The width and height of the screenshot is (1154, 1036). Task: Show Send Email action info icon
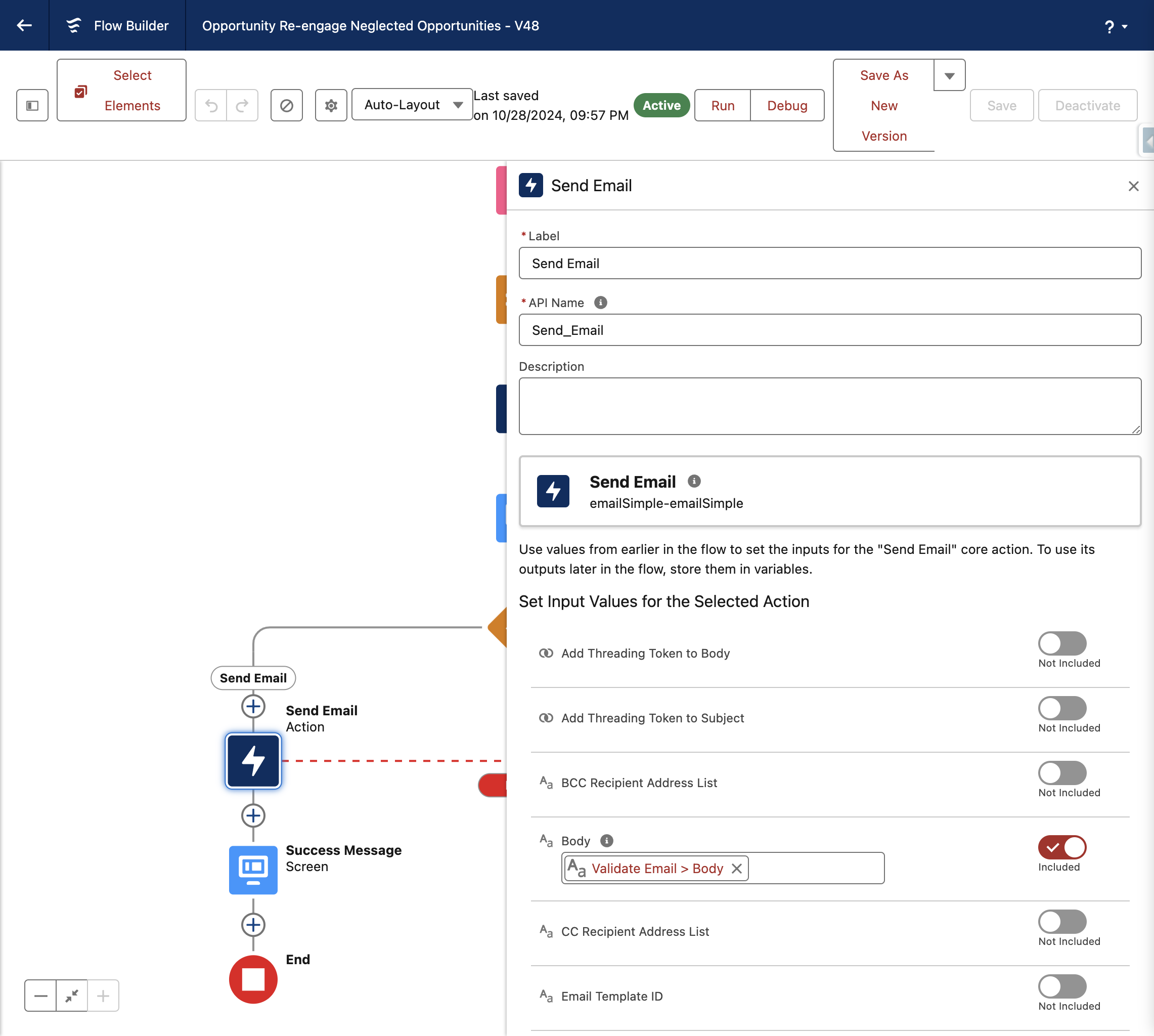coord(694,481)
